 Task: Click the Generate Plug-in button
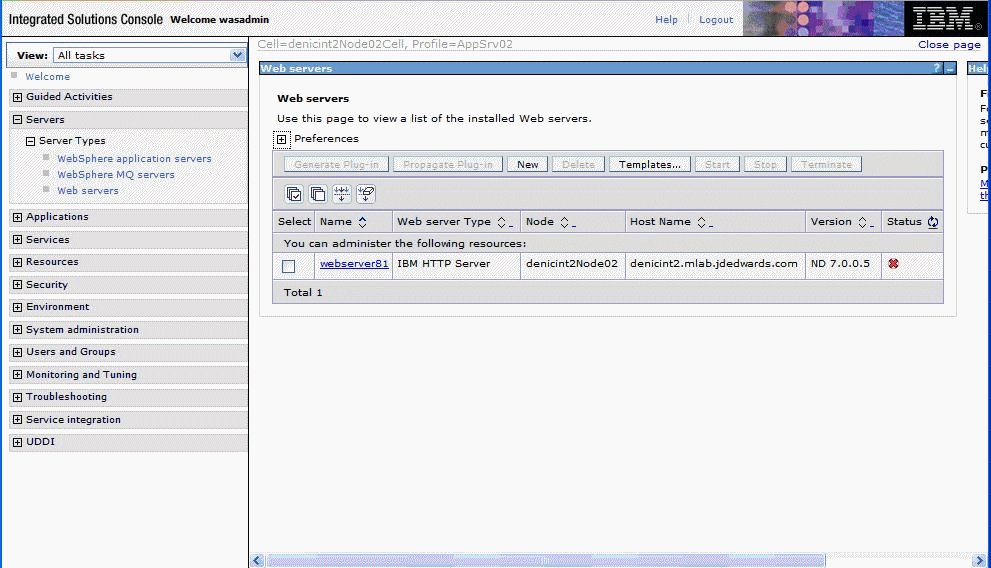click(336, 164)
